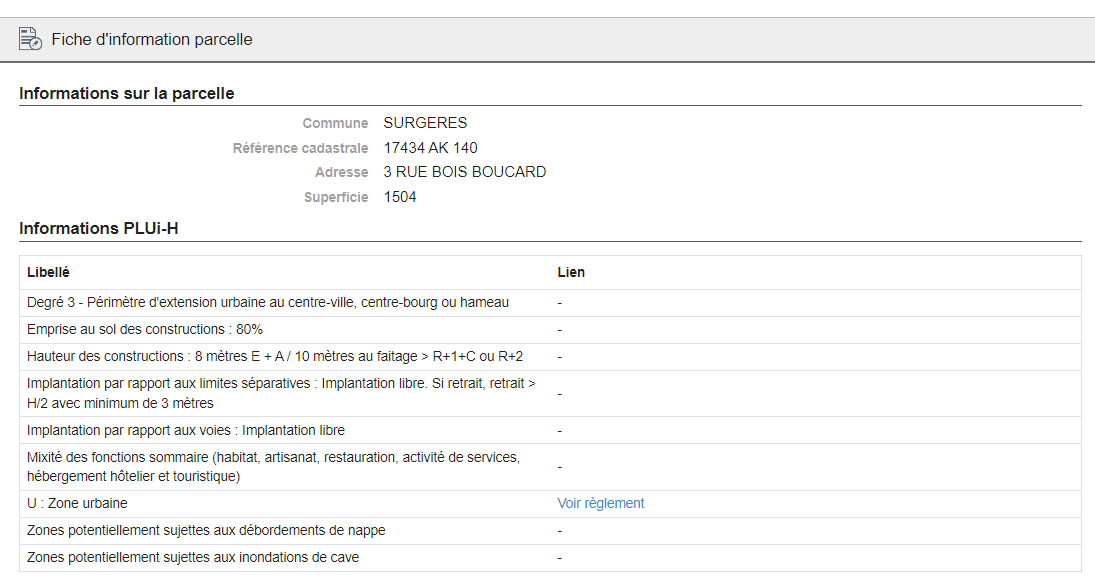Image resolution: width=1095 pixels, height=586 pixels.
Task: Select the Implantation par rapport aux voies row
Action: (x=186, y=431)
